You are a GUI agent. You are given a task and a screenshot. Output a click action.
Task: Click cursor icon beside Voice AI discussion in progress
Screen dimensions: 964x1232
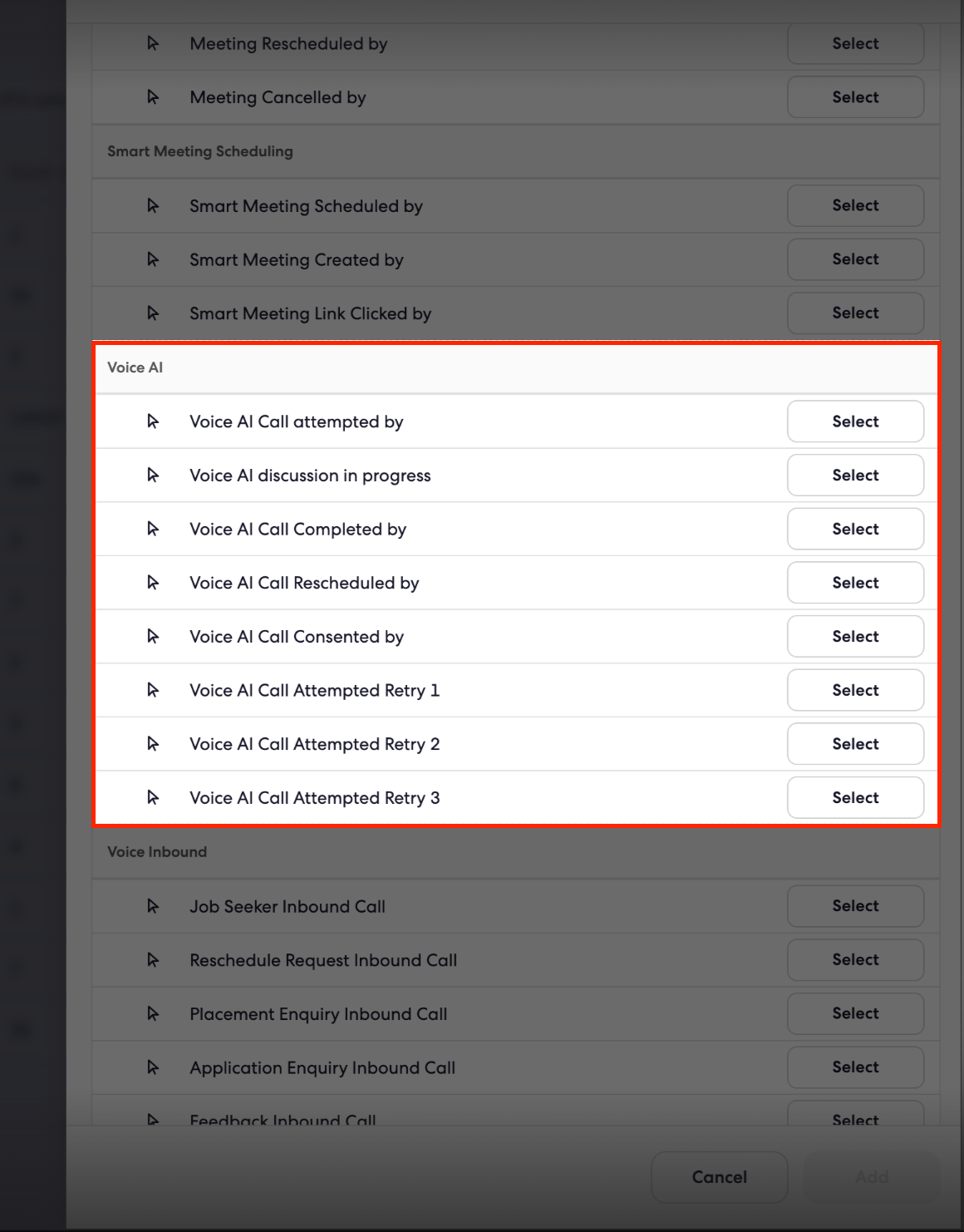pyautogui.click(x=153, y=475)
